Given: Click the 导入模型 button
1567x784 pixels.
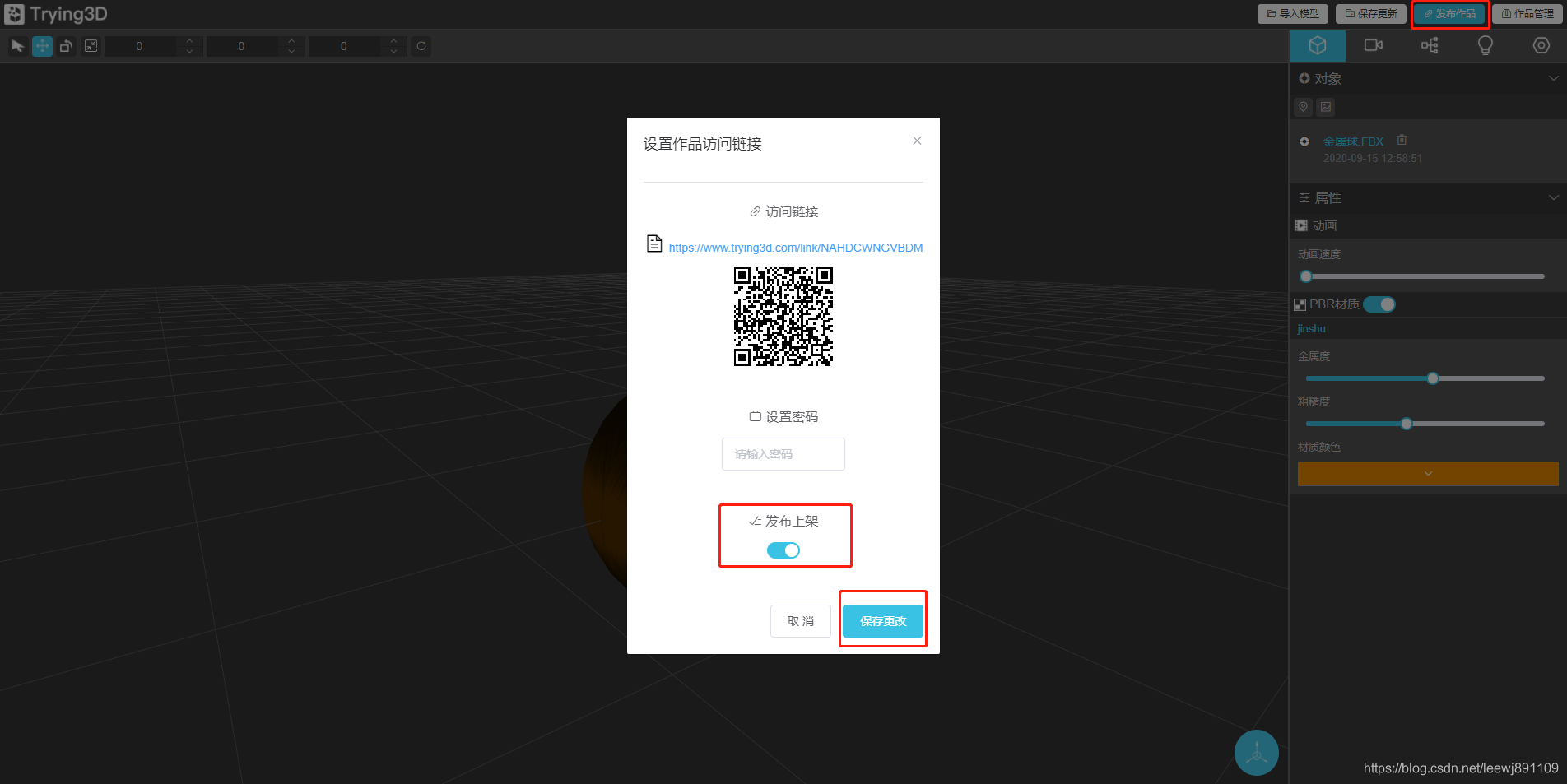Looking at the screenshot, I should [x=1293, y=14].
